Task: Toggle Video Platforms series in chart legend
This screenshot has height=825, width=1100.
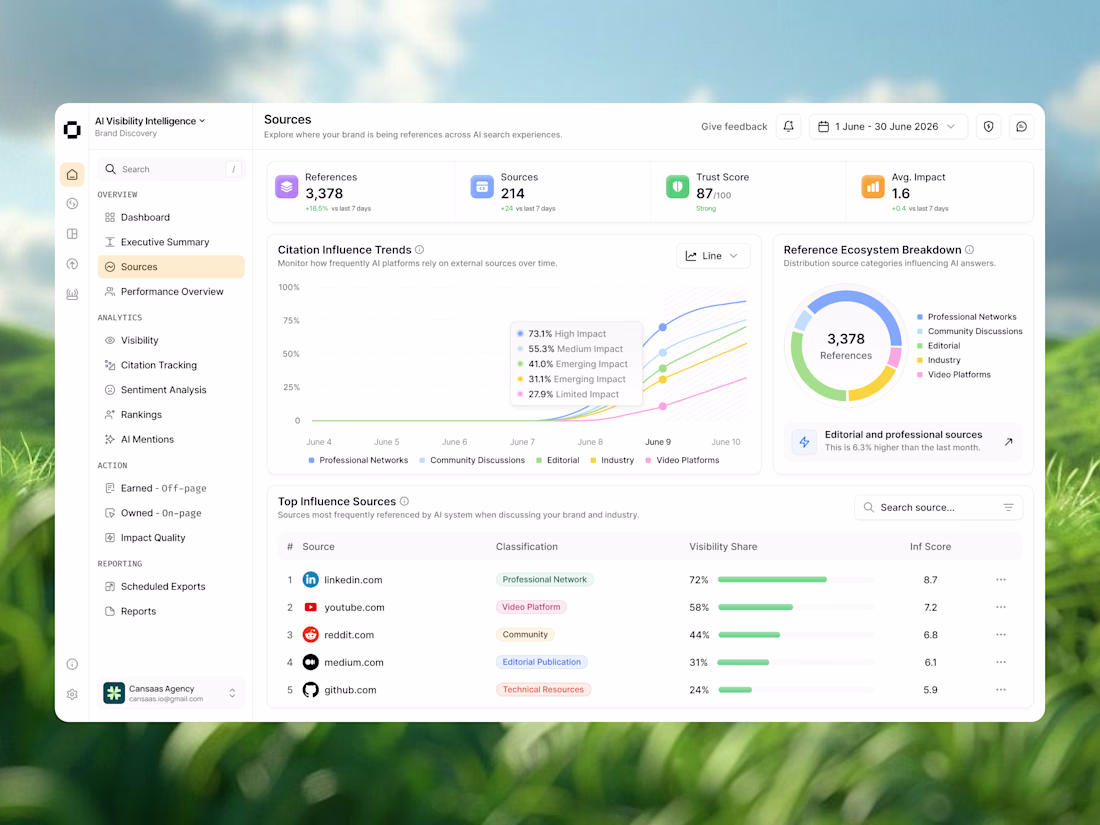Action: tap(683, 460)
